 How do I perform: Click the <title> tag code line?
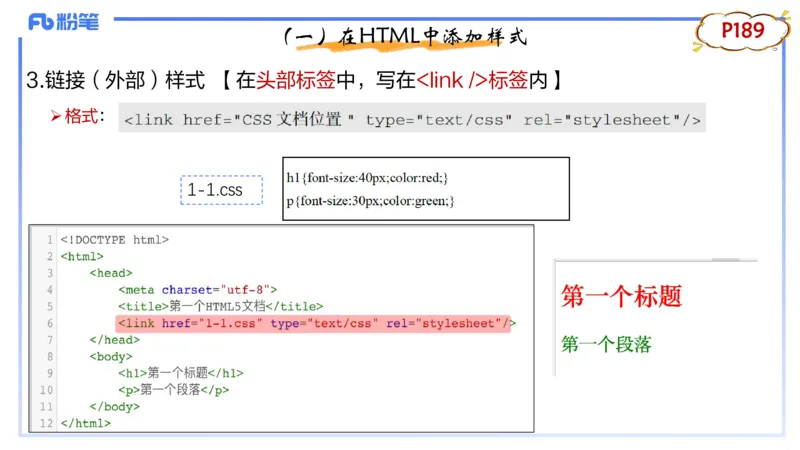(x=220, y=306)
